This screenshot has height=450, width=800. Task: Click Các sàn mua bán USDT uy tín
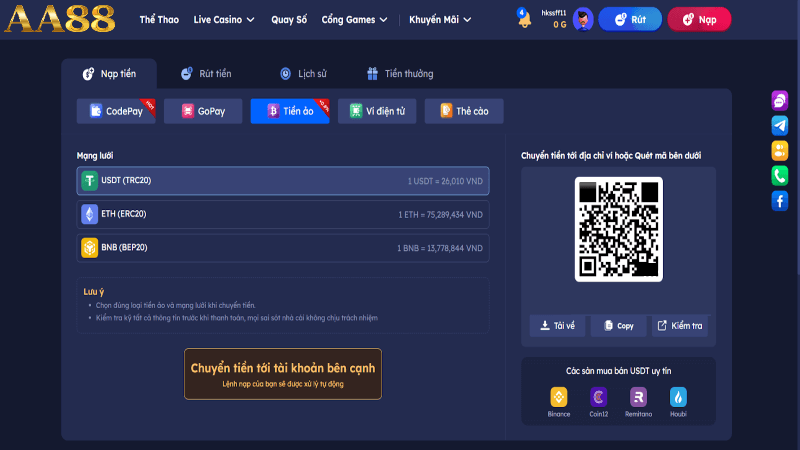click(618, 371)
